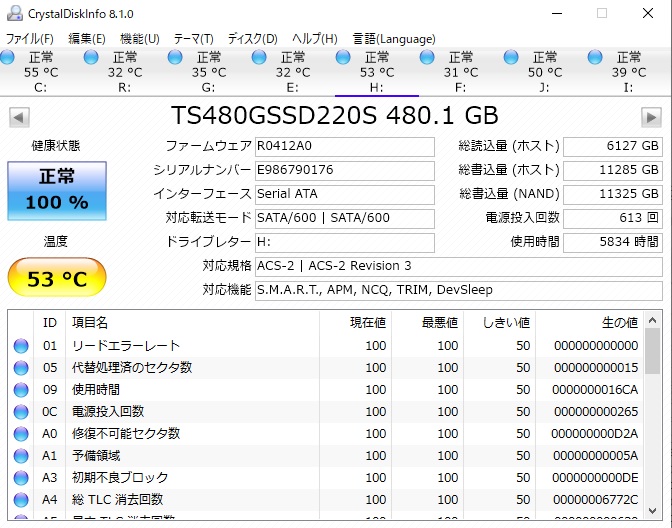Click the ドライブレター field H:

[345, 242]
